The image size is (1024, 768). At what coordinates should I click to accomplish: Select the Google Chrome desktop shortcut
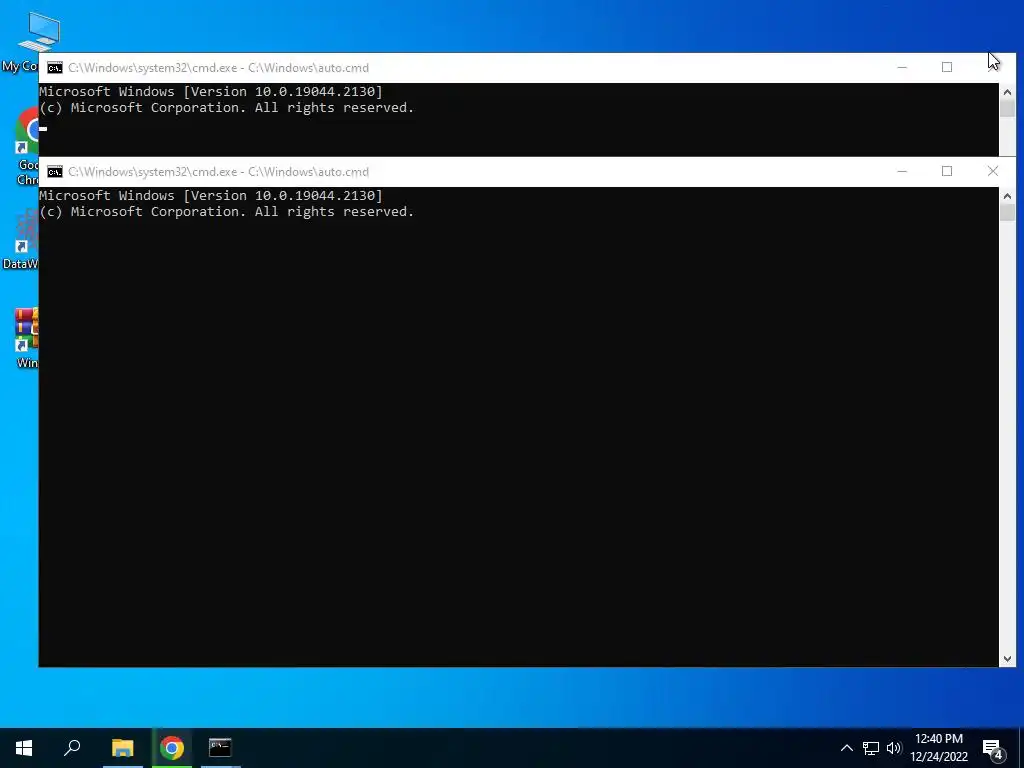[x=26, y=147]
